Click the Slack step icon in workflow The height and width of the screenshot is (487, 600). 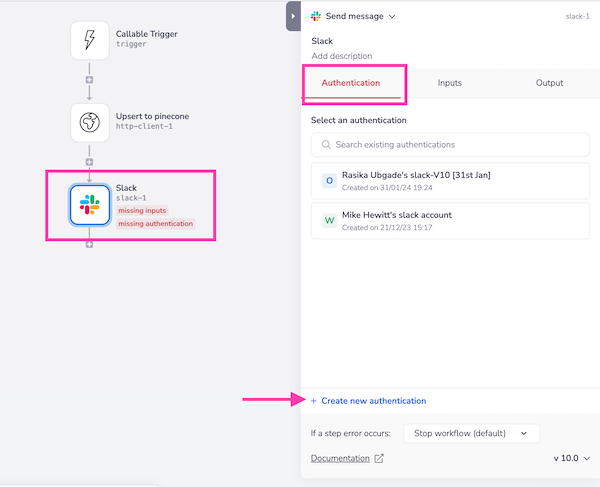(89, 204)
